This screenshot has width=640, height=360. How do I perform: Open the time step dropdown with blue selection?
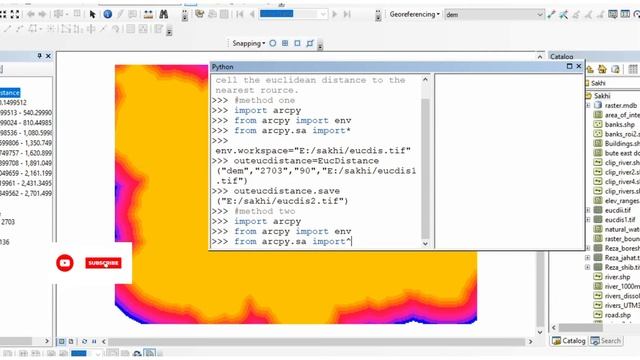click(293, 14)
